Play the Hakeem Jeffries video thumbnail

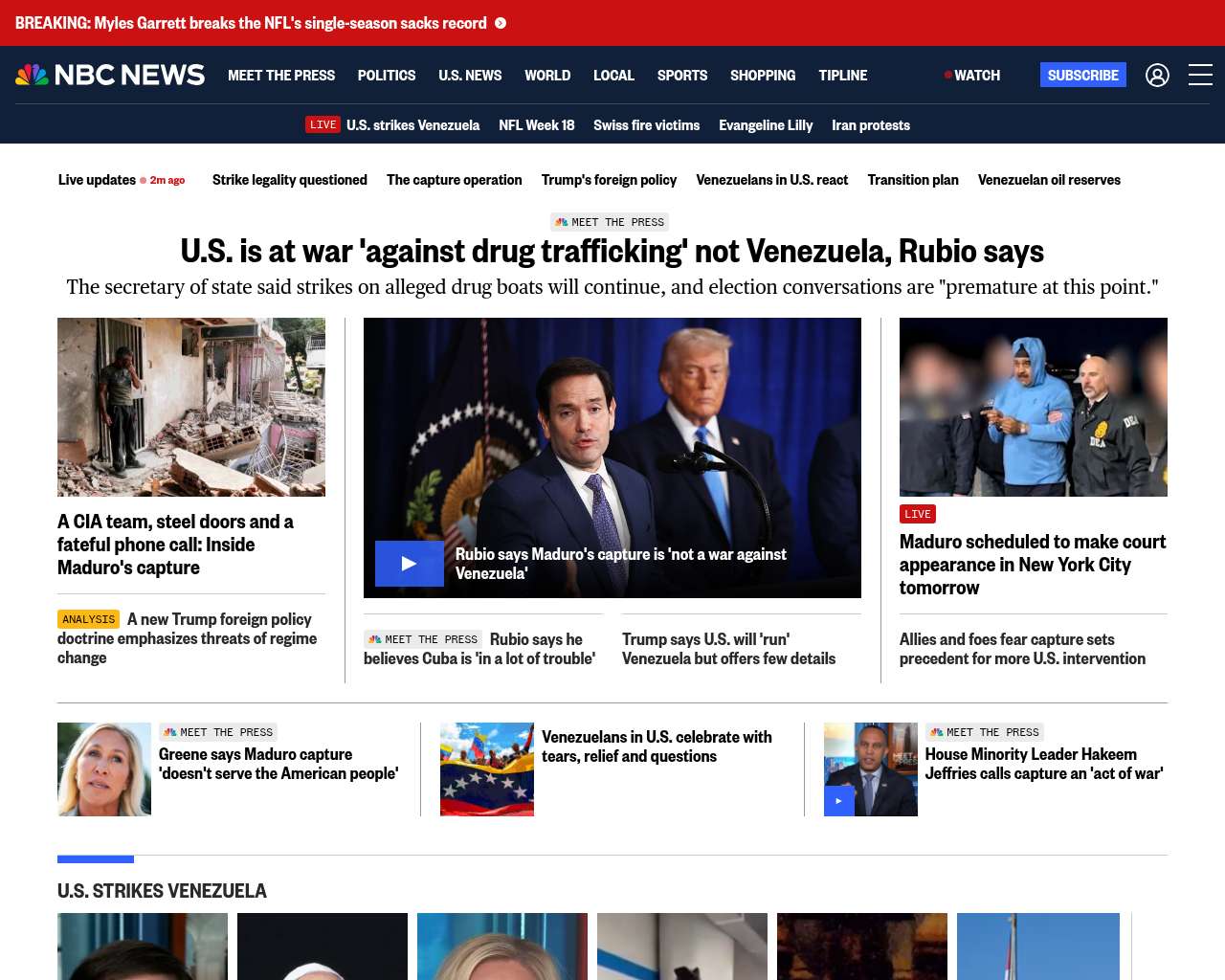(x=839, y=801)
